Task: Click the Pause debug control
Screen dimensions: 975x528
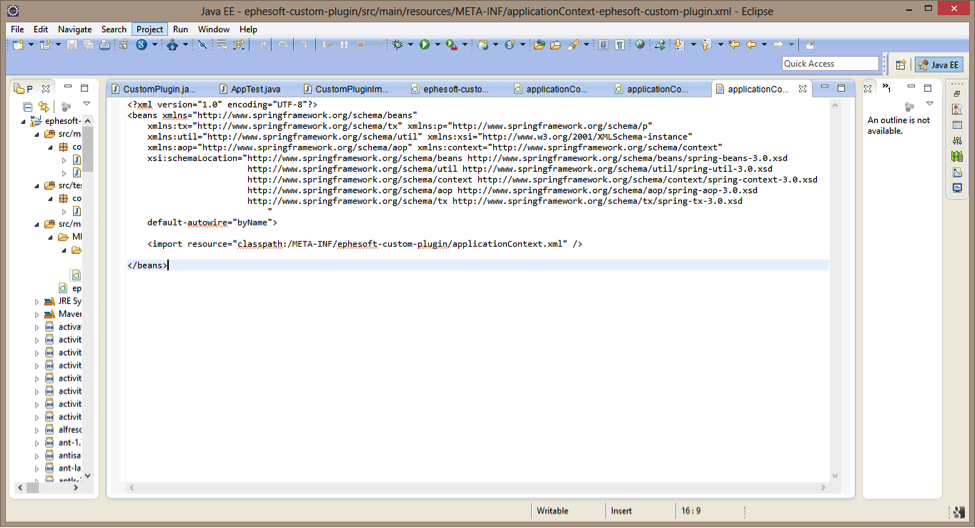Action: [344, 45]
